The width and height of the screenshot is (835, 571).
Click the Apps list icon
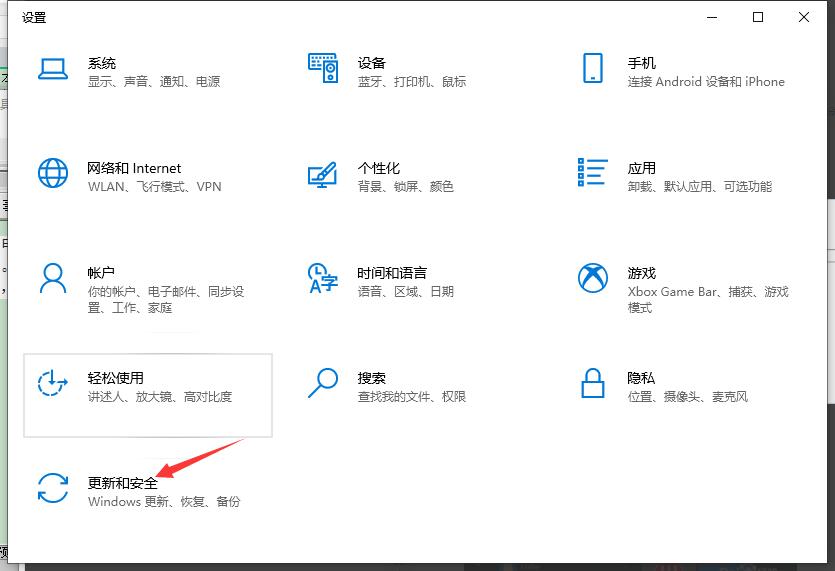[592, 172]
